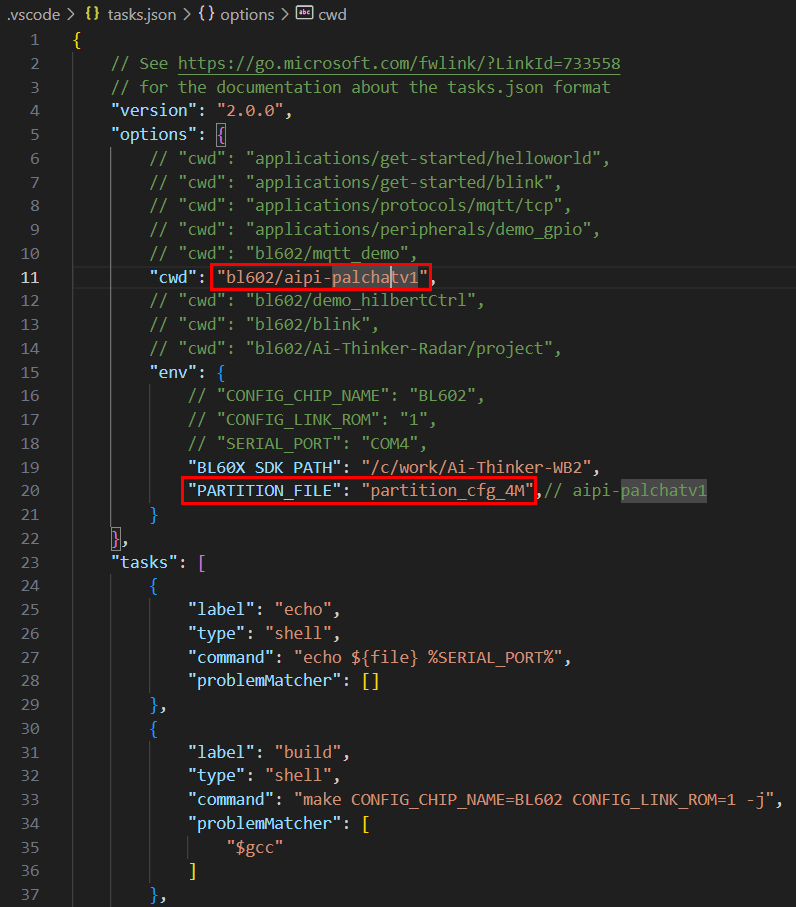Click the "env" opening brace
This screenshot has width=796, height=907.
(x=221, y=373)
